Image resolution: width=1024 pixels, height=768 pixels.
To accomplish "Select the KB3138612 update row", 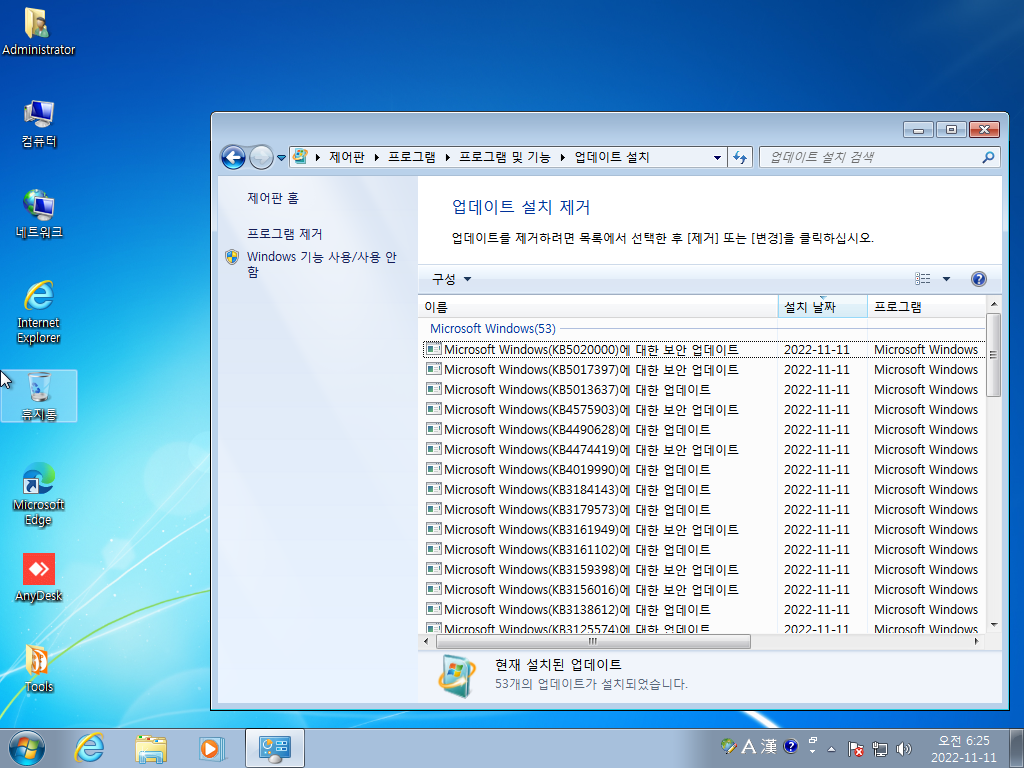I will coord(703,610).
